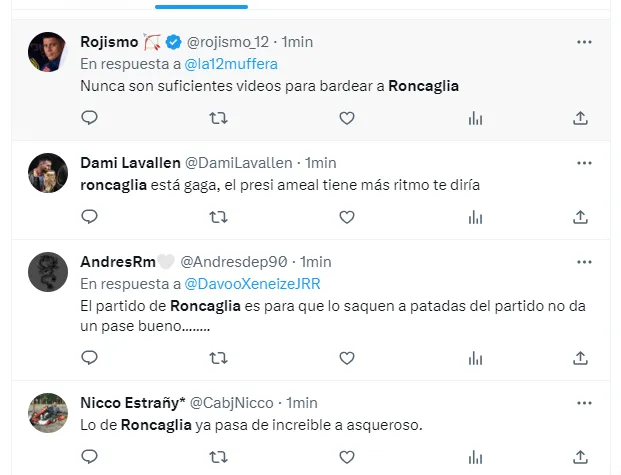This screenshot has width=621, height=475.
Task: Open Dami Lavallen's profile name
Action: click(x=131, y=162)
